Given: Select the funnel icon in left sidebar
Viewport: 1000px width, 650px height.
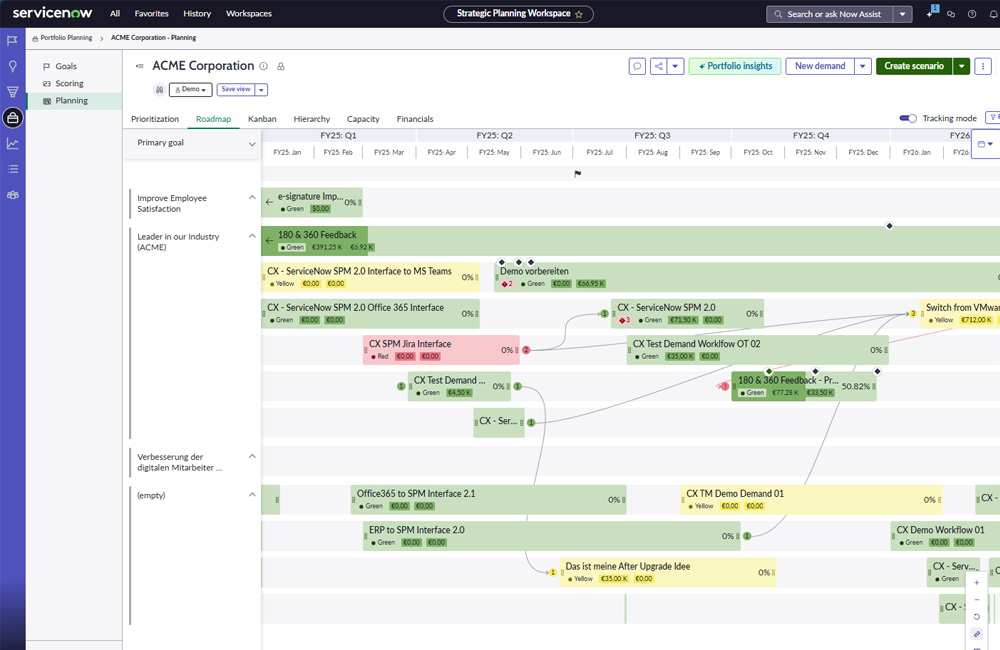Looking at the screenshot, I should 12,92.
